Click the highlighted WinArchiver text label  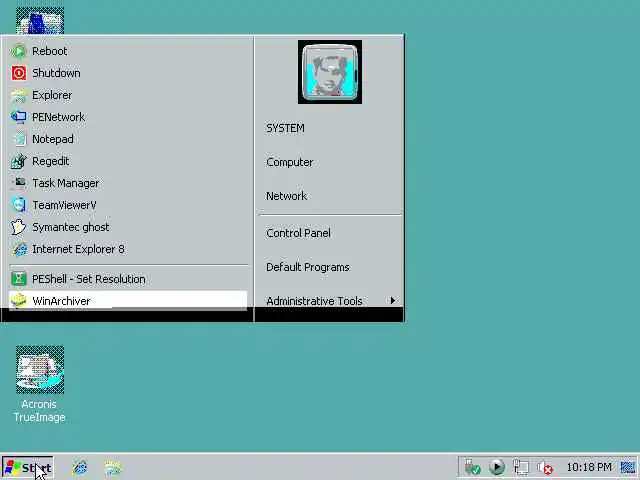tap(61, 301)
